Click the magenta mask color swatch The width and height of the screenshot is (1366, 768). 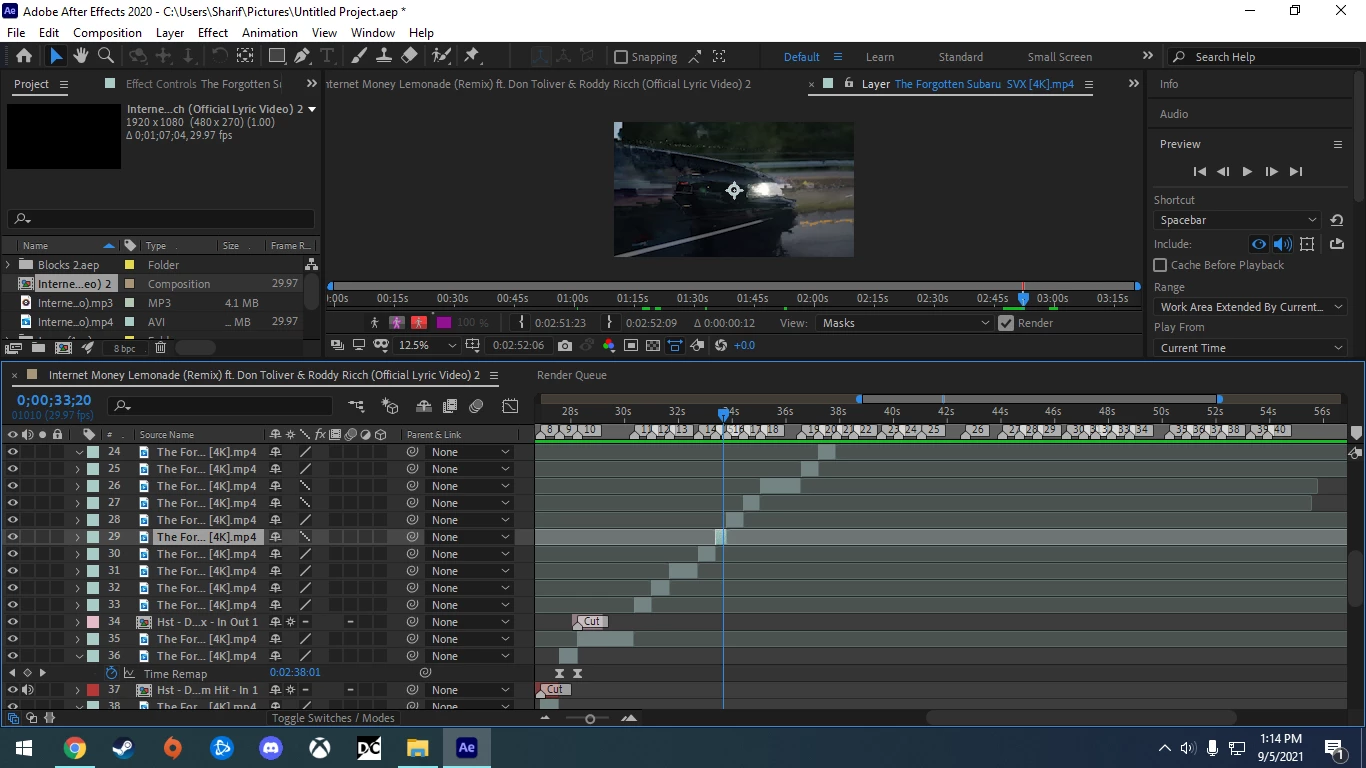444,323
